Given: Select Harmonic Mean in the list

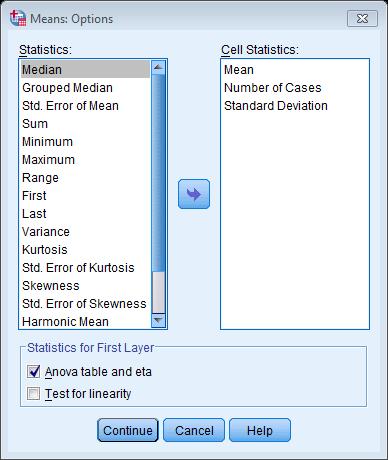Looking at the screenshot, I should click(85, 321).
